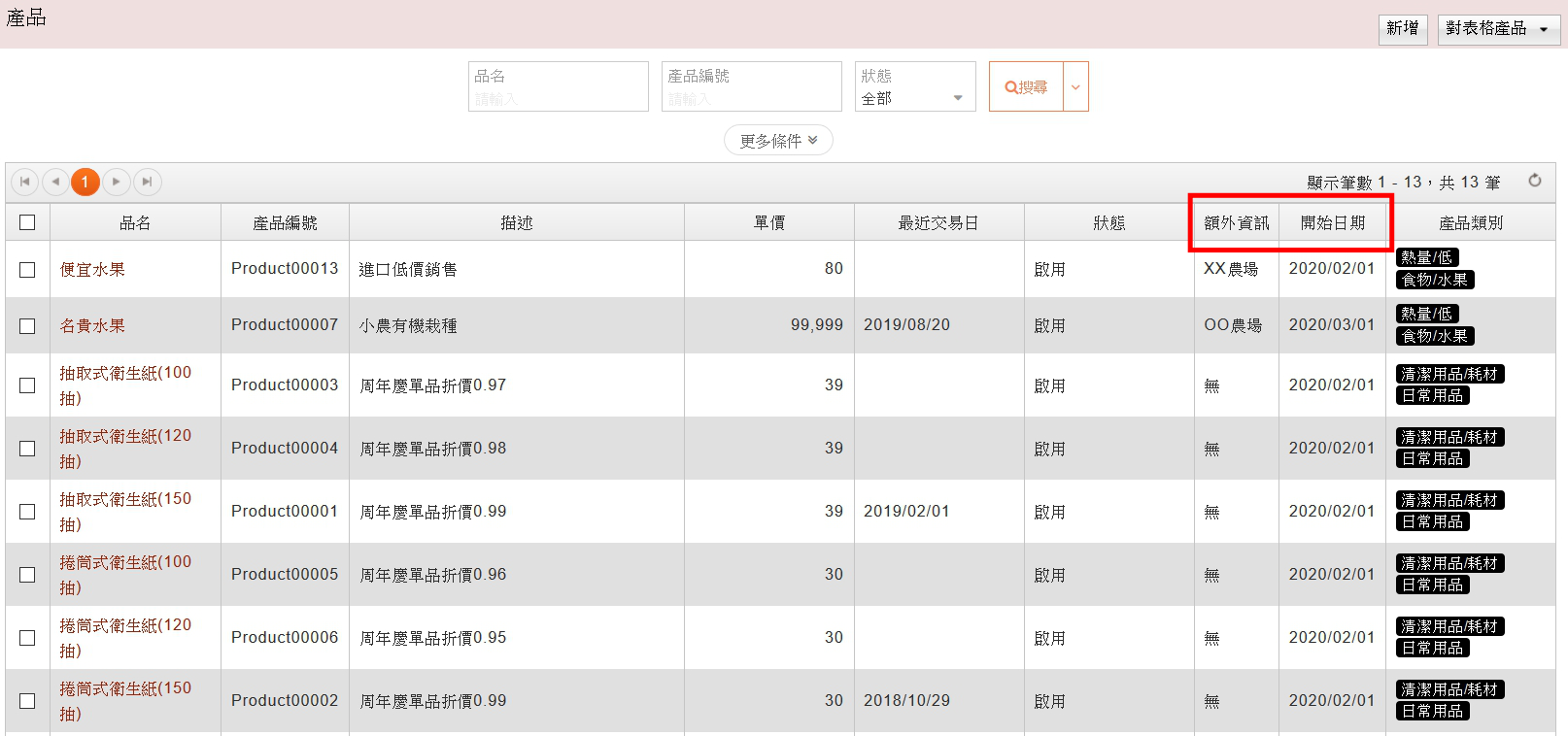
Task: Open the arrow next to 搜尋 button
Action: tap(1075, 86)
